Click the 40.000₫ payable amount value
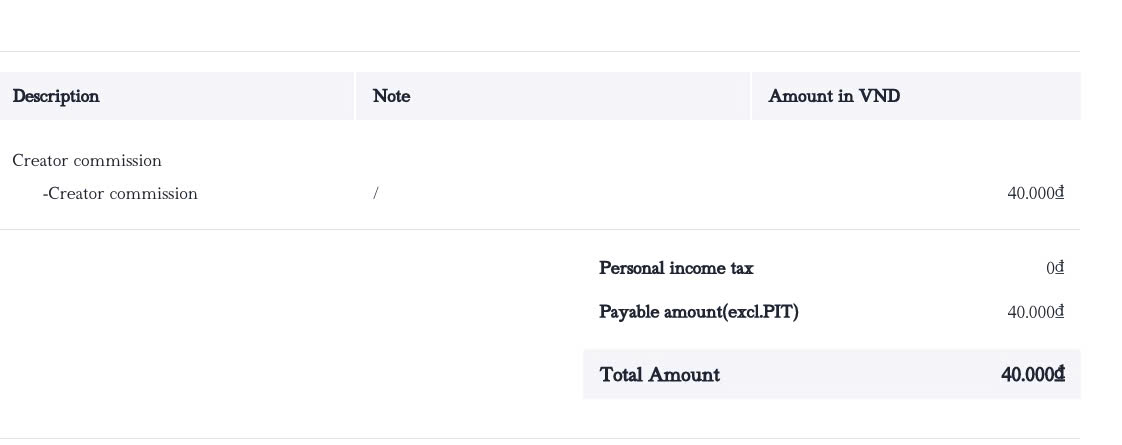 point(1035,312)
